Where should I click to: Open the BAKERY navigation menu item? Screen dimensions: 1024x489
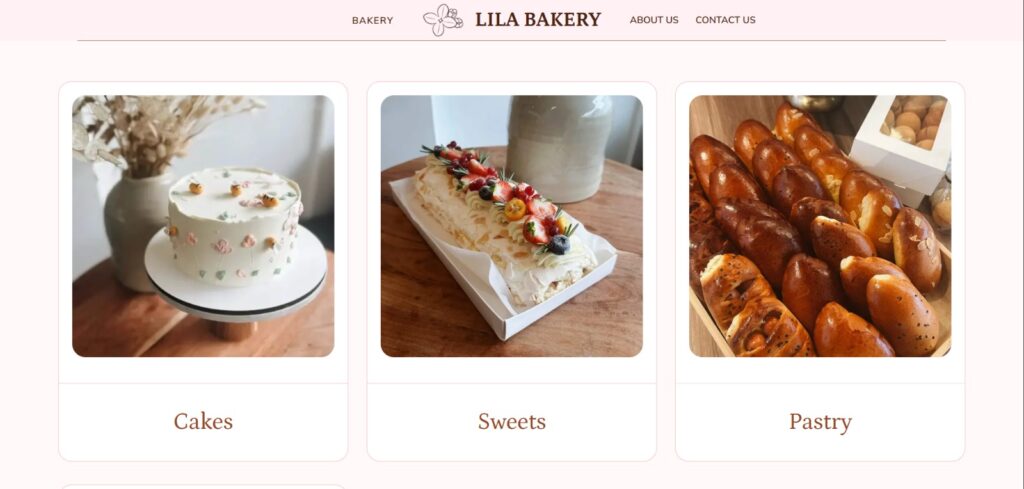click(x=372, y=20)
